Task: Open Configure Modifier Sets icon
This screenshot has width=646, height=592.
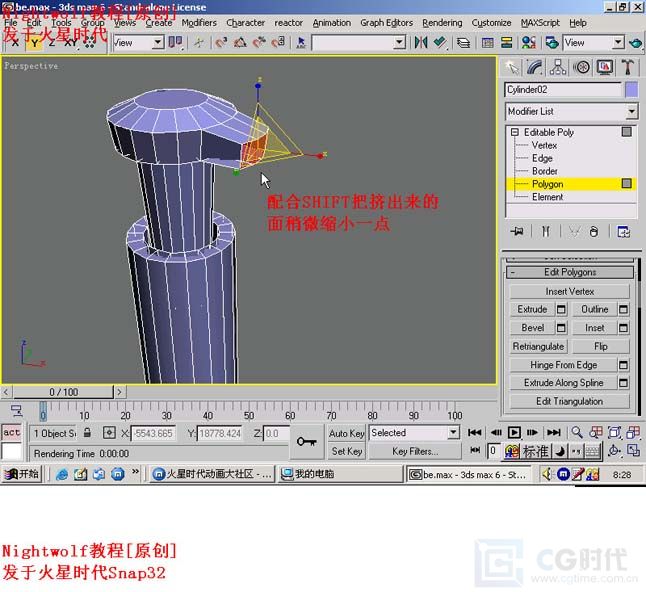Action: coord(623,232)
